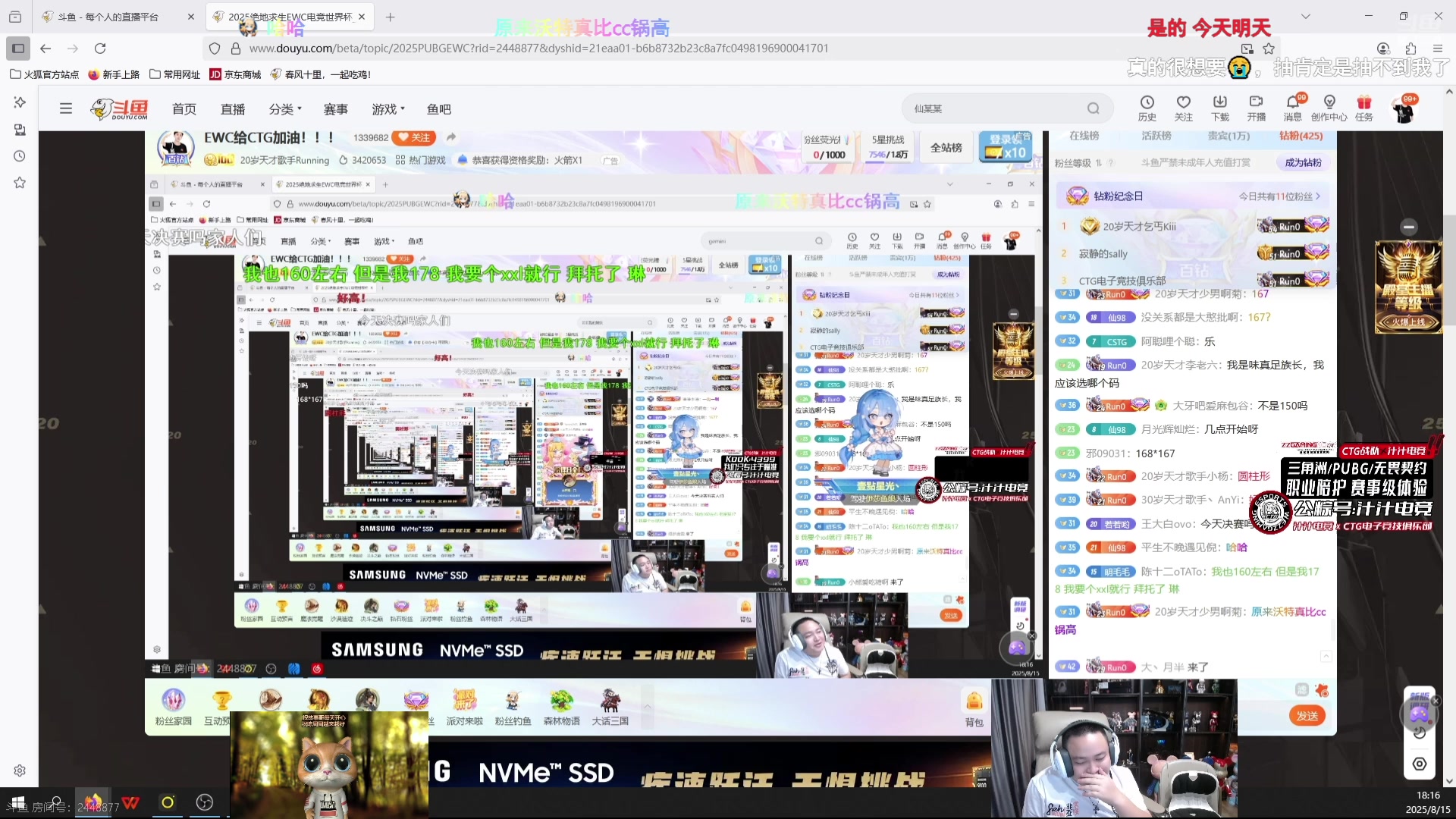Click chat panel scroll-up chevron
The height and width of the screenshot is (819, 1456).
click(1326, 656)
